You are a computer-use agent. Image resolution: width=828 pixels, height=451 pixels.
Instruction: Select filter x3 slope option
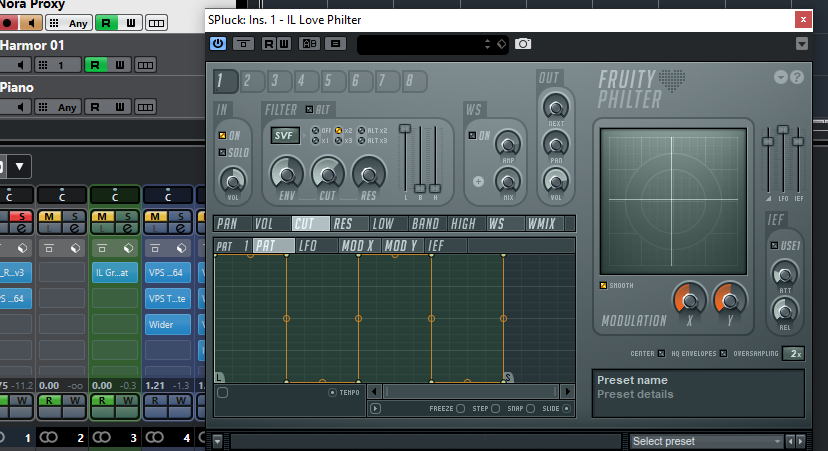[x=338, y=141]
